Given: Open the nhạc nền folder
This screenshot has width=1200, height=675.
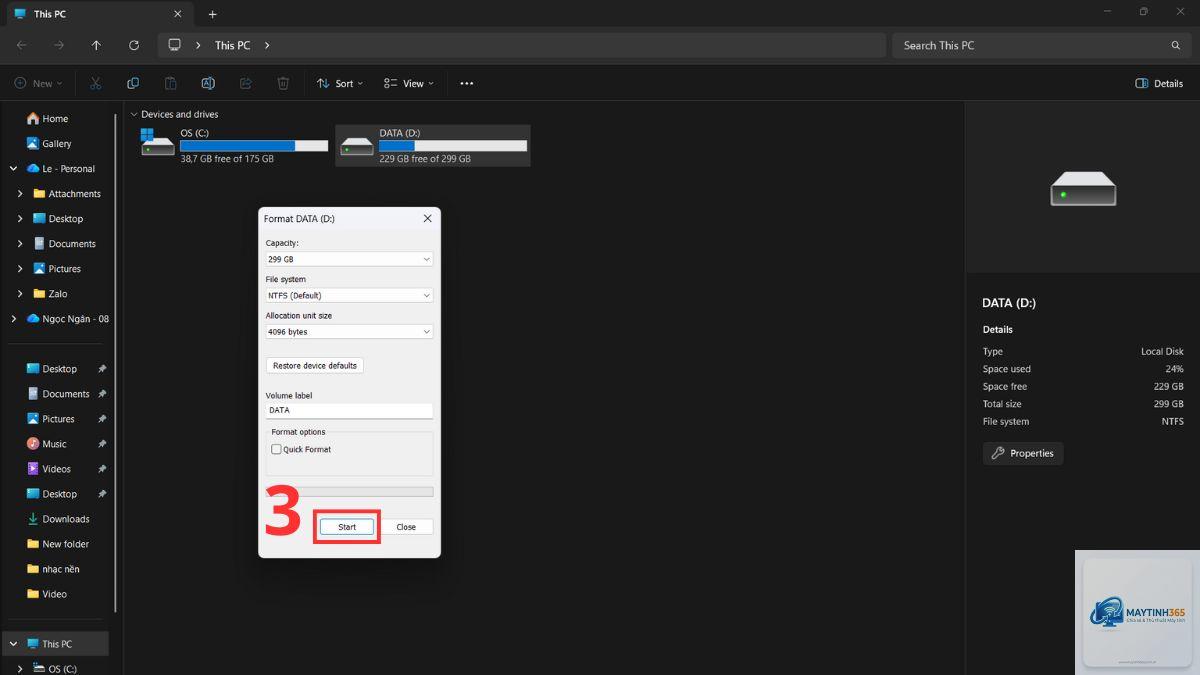Looking at the screenshot, I should pos(53,569).
